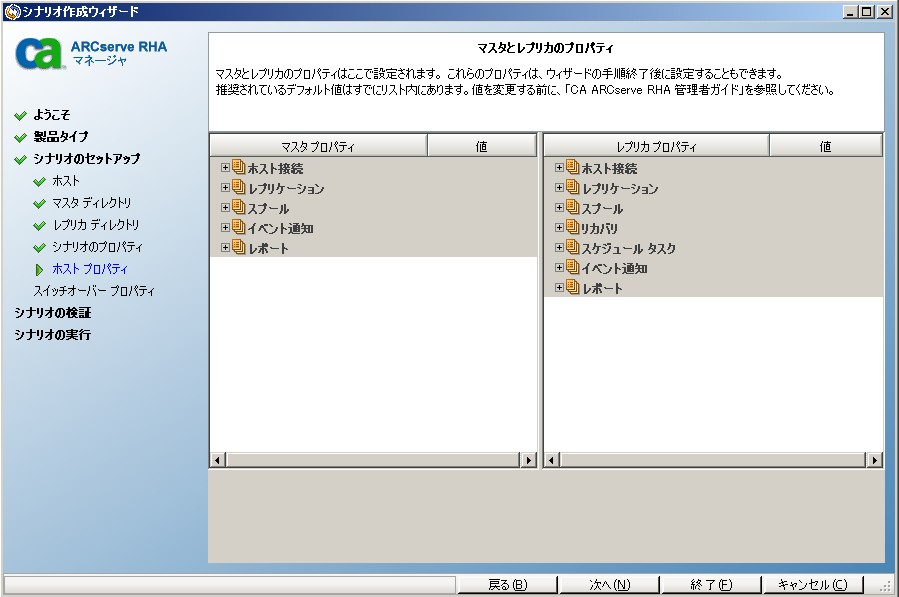Click the マスタ プロパティ column header
Viewport: 899px width, 597px height.
(318, 146)
